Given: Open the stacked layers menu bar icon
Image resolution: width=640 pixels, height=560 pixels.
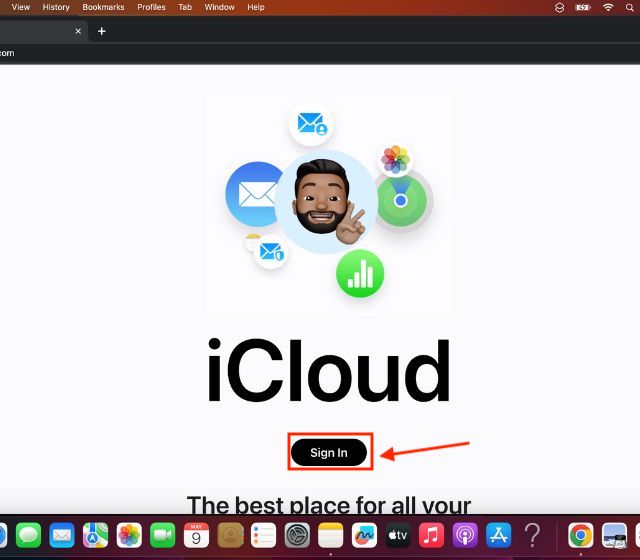Looking at the screenshot, I should pyautogui.click(x=560, y=7).
